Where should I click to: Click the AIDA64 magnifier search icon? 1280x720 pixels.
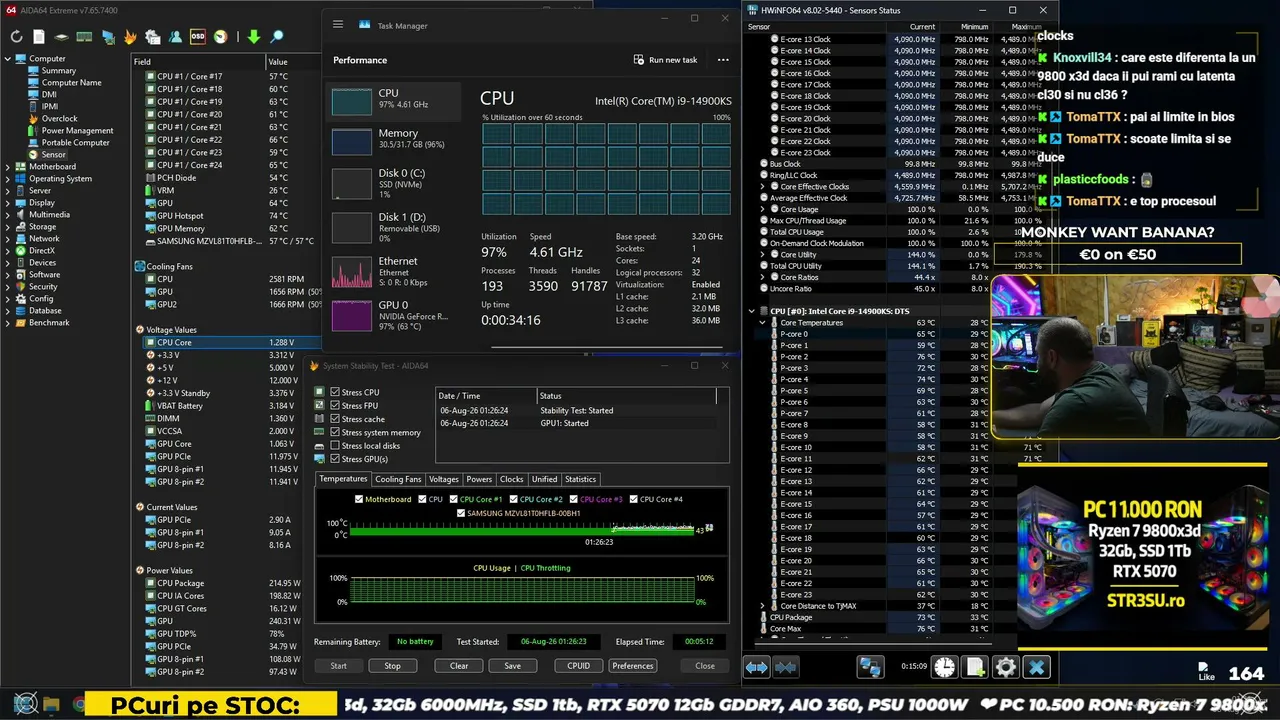[277, 37]
